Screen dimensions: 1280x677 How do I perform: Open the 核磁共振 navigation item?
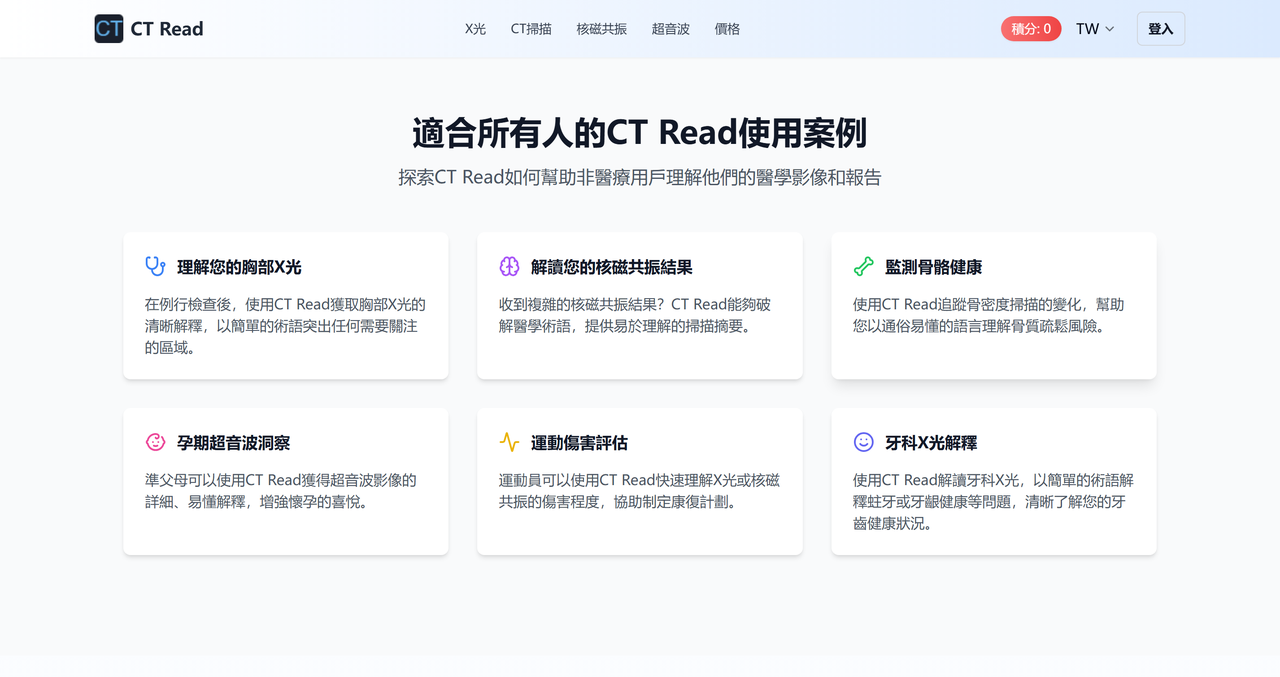tap(602, 29)
